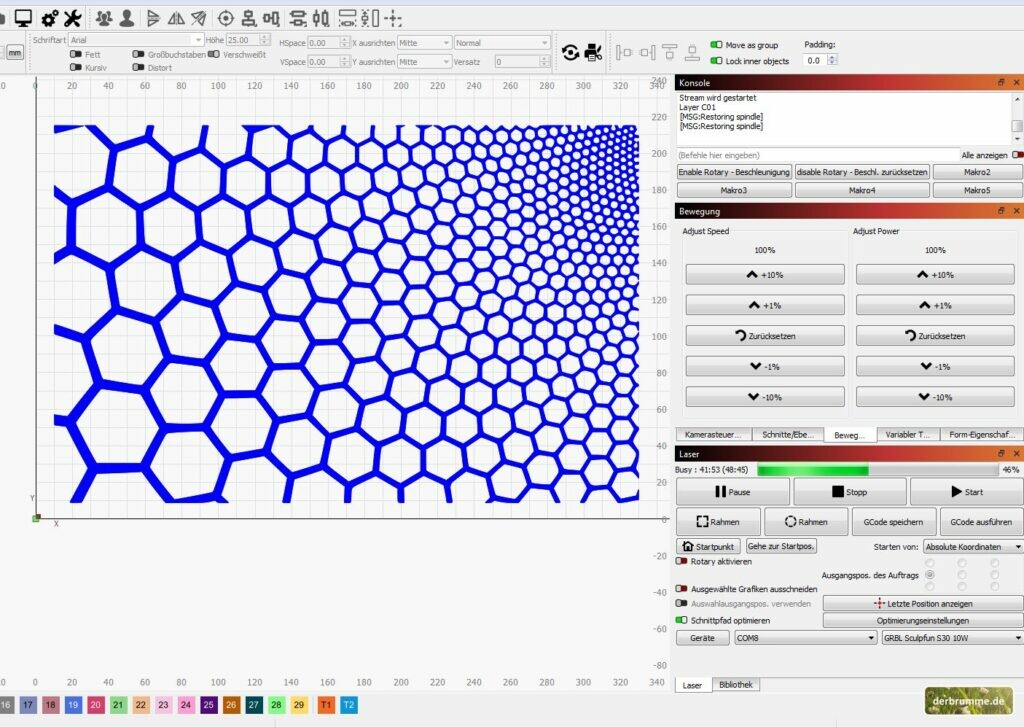Disable Schnittpfad optimieren toggle
The width and height of the screenshot is (1024, 727).
click(682, 620)
